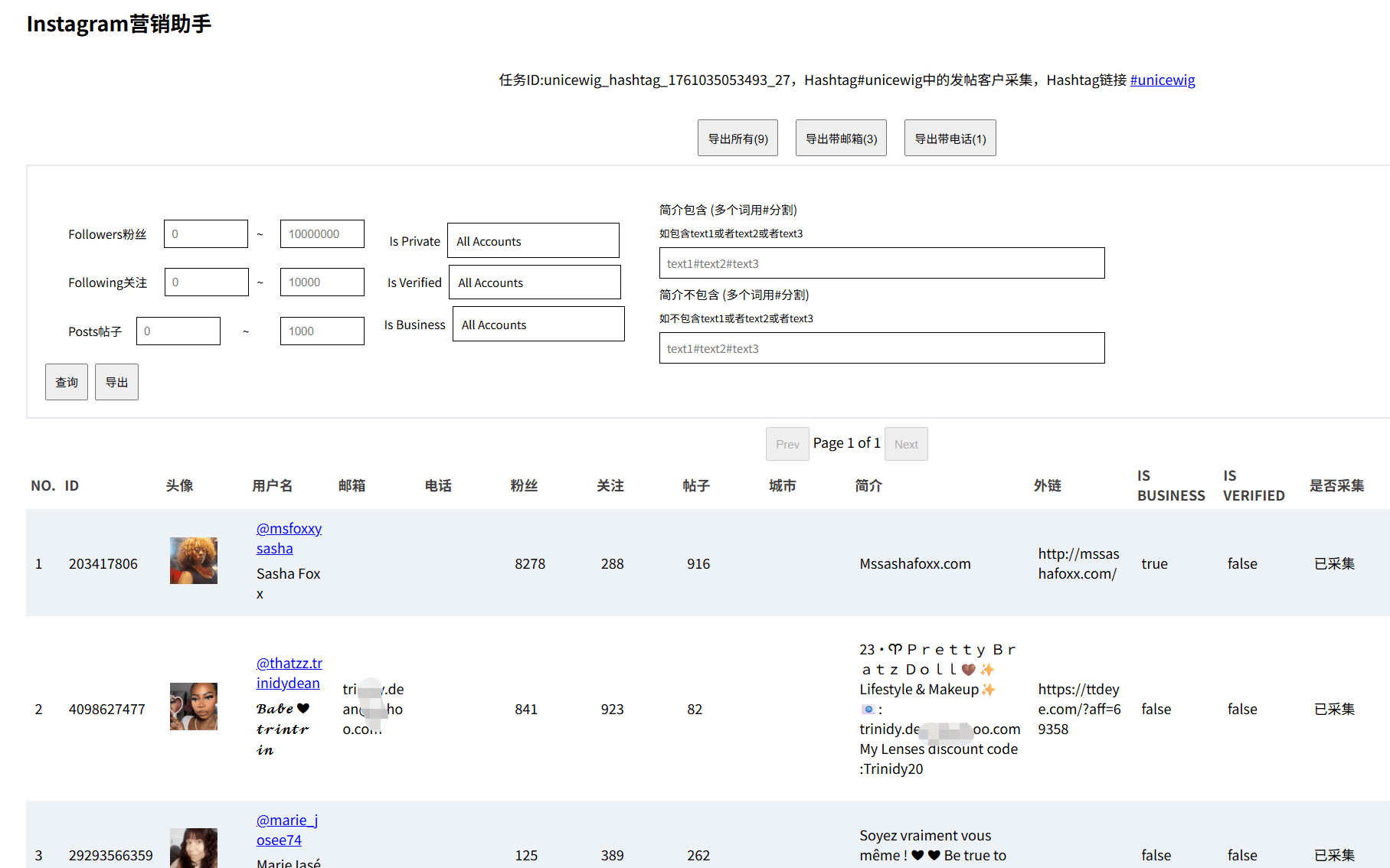This screenshot has height=868, width=1390.
Task: Focus the Followers maximum 10000000 field
Action: (322, 234)
